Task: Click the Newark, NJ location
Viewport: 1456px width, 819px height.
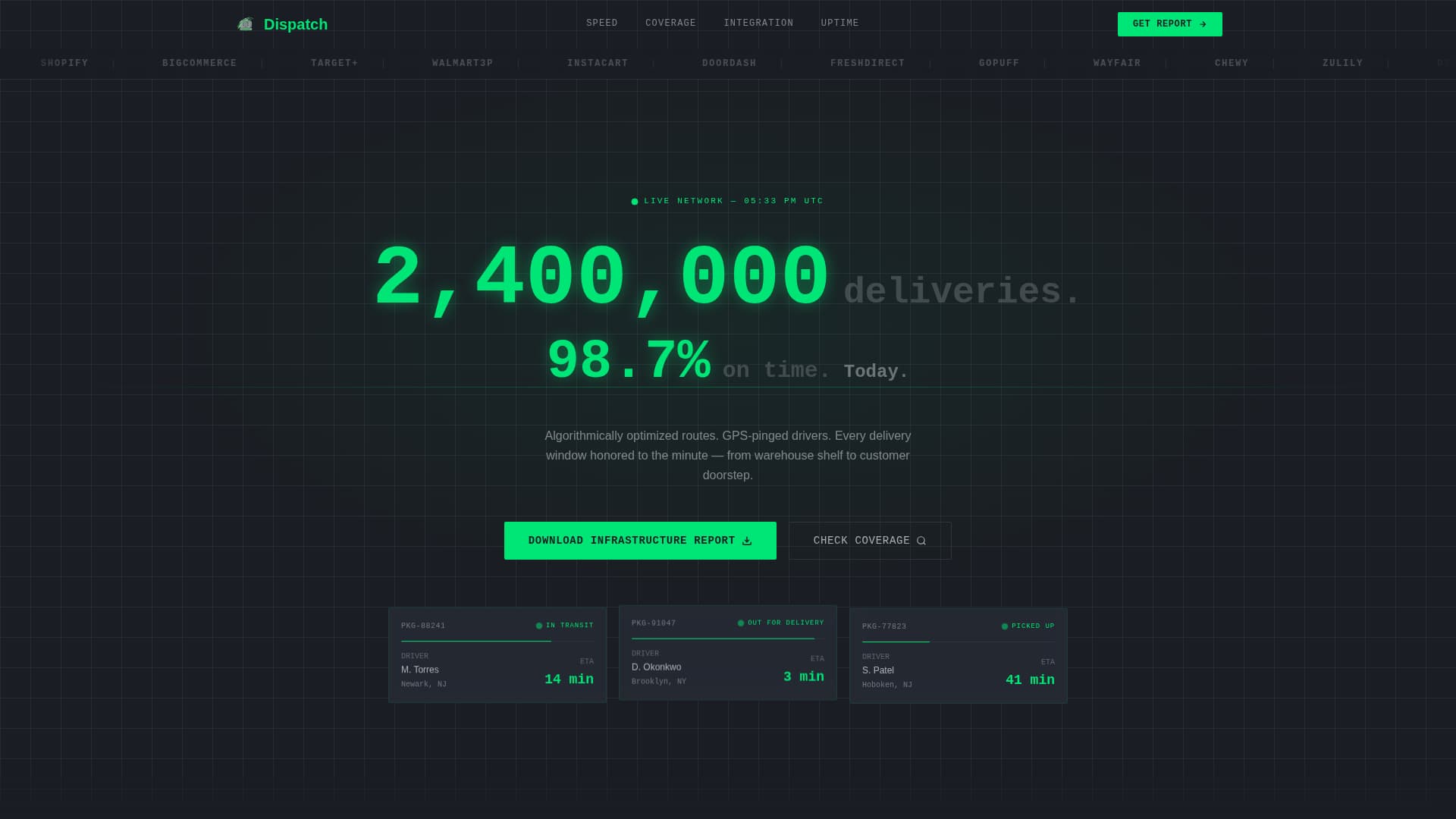Action: coord(424,684)
